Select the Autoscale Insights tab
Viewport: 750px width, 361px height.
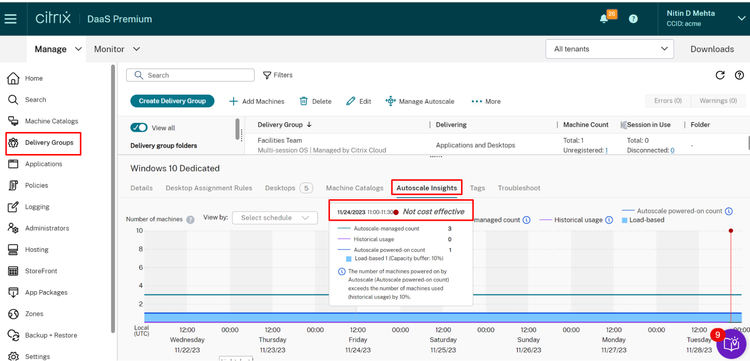pyautogui.click(x=427, y=188)
